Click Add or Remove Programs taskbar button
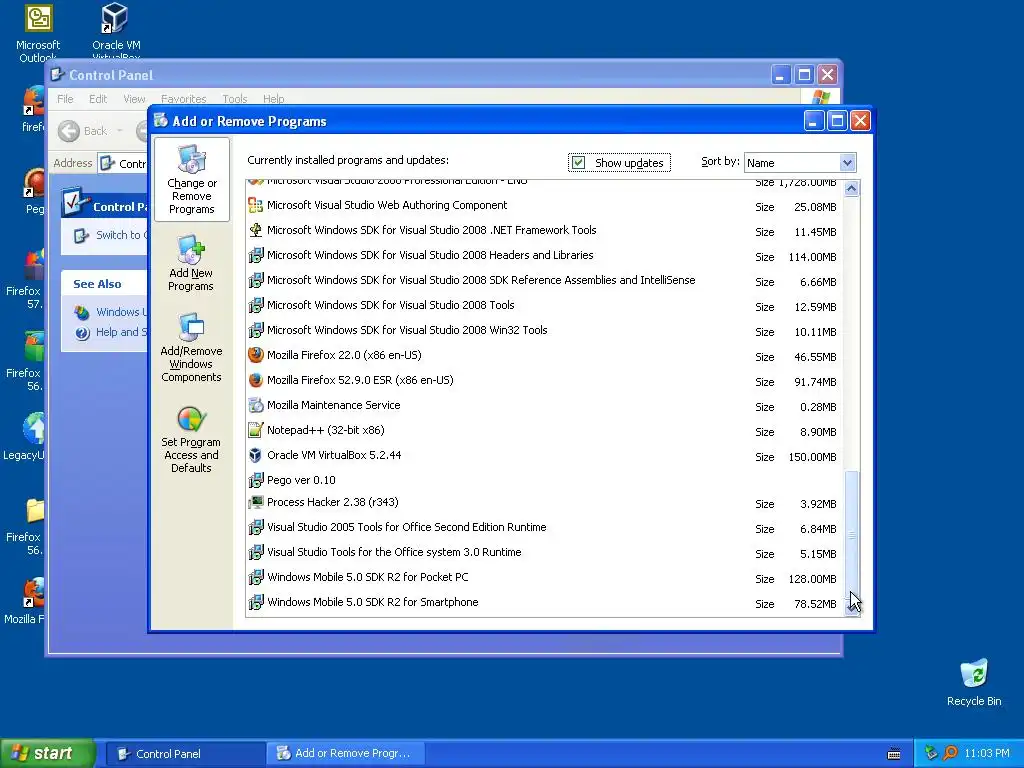 coord(346,754)
